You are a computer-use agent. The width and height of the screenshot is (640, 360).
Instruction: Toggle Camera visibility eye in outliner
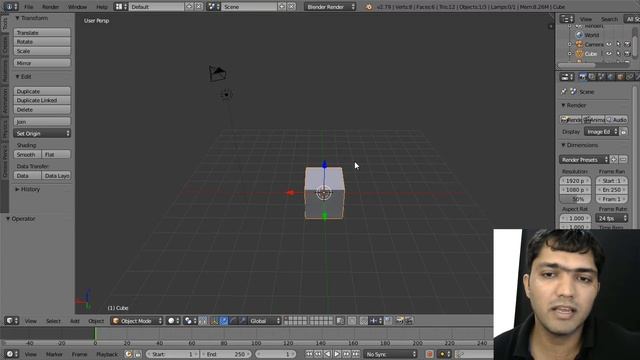click(609, 44)
